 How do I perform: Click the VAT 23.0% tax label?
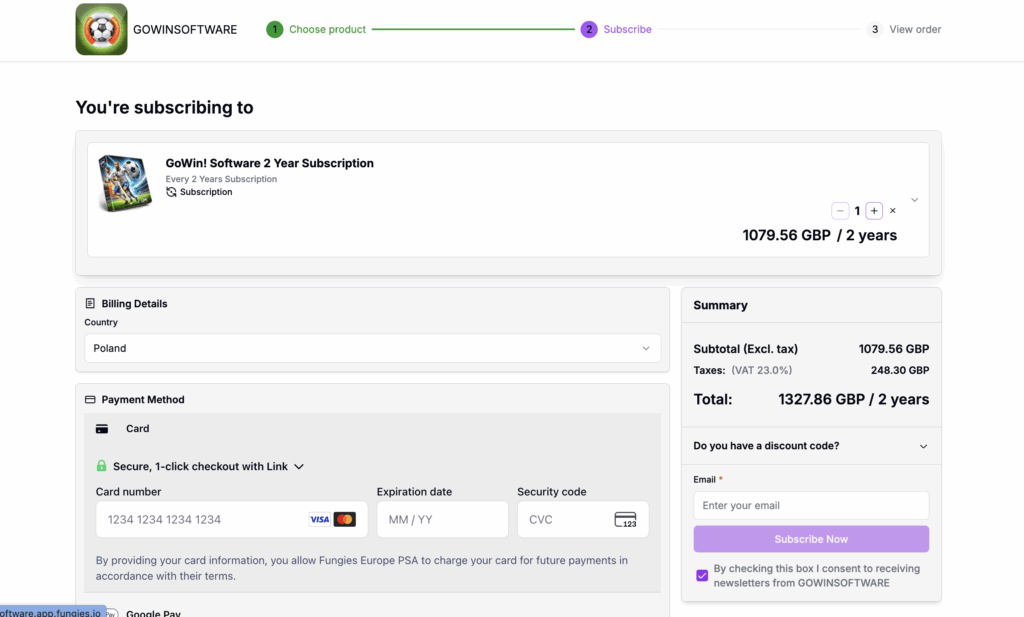(x=761, y=370)
